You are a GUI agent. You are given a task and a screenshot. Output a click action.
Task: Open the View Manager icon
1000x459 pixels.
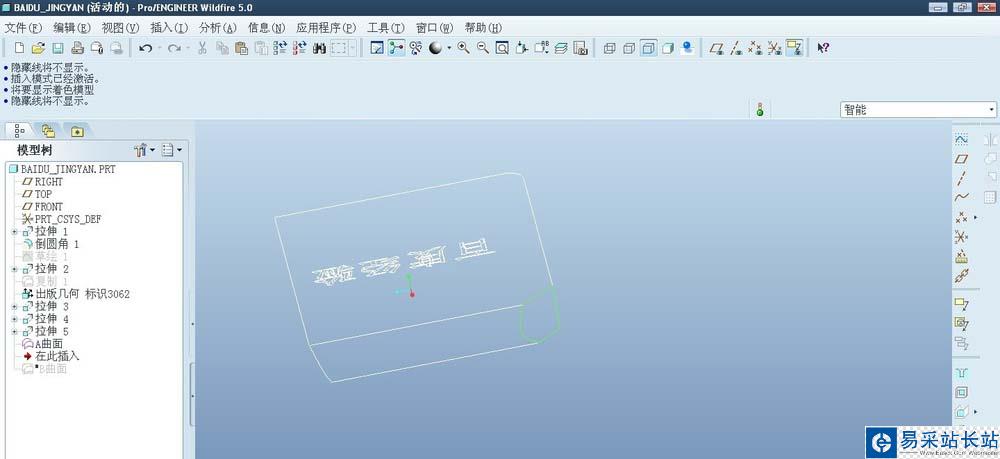coord(580,48)
